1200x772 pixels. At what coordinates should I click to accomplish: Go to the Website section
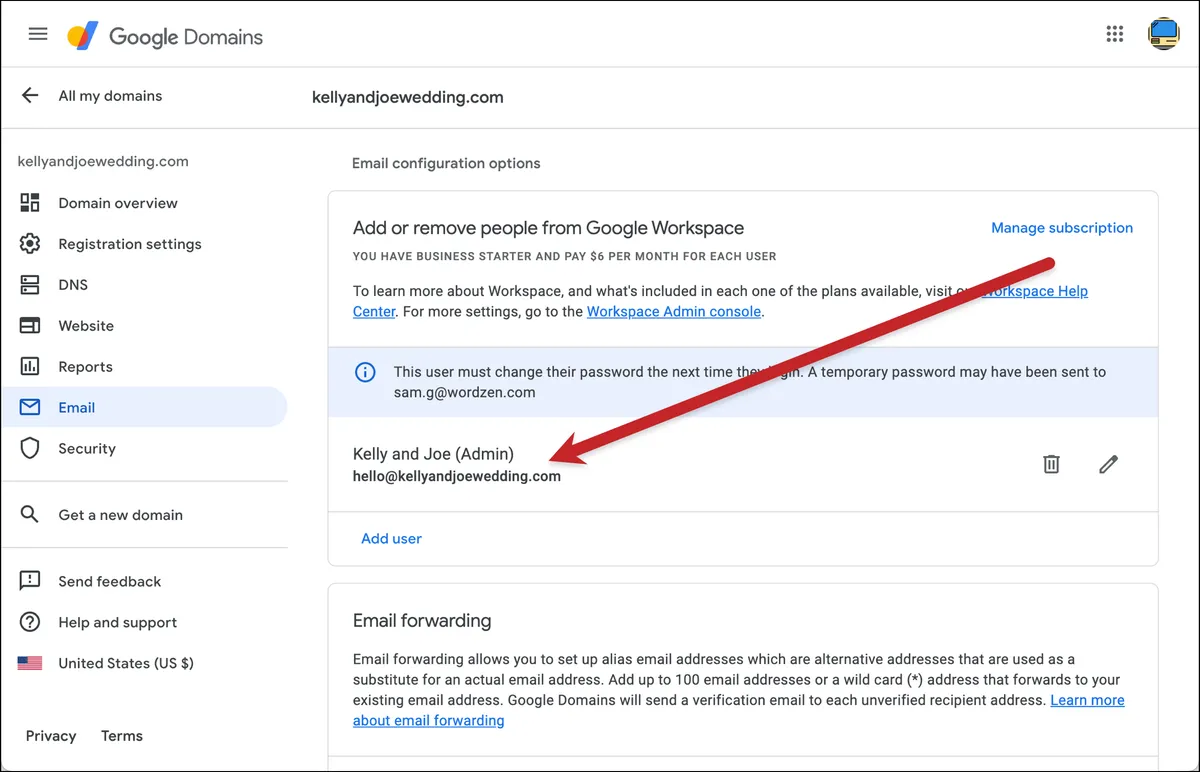click(86, 326)
